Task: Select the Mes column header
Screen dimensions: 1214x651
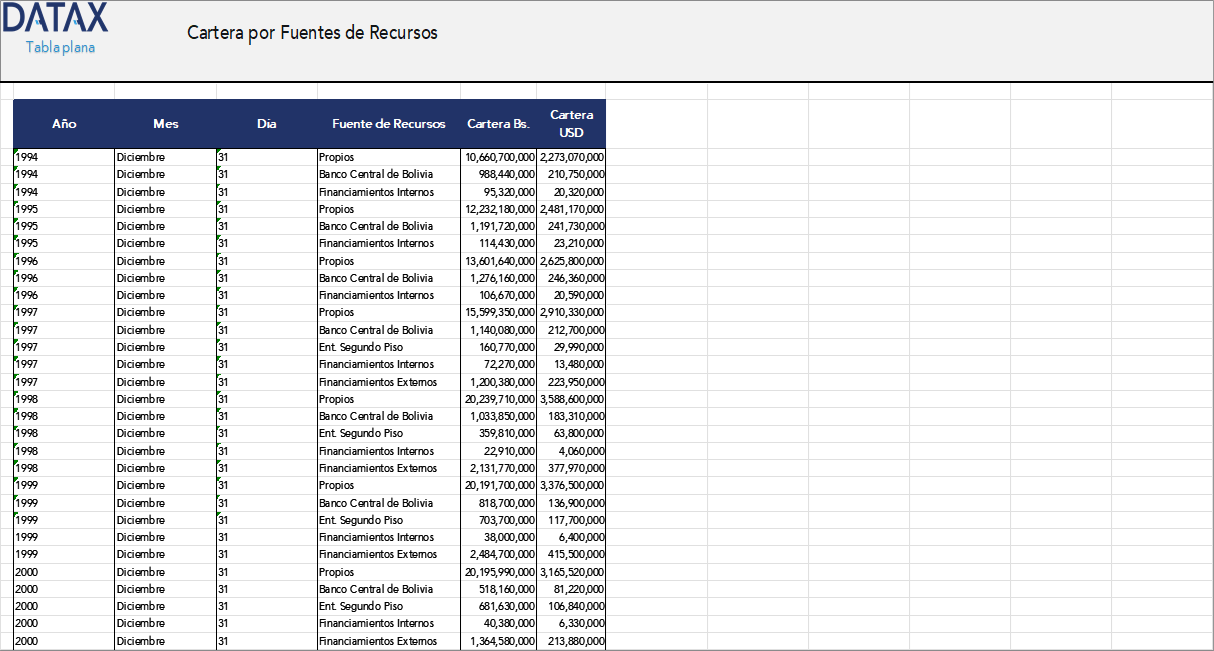Action: click(165, 123)
